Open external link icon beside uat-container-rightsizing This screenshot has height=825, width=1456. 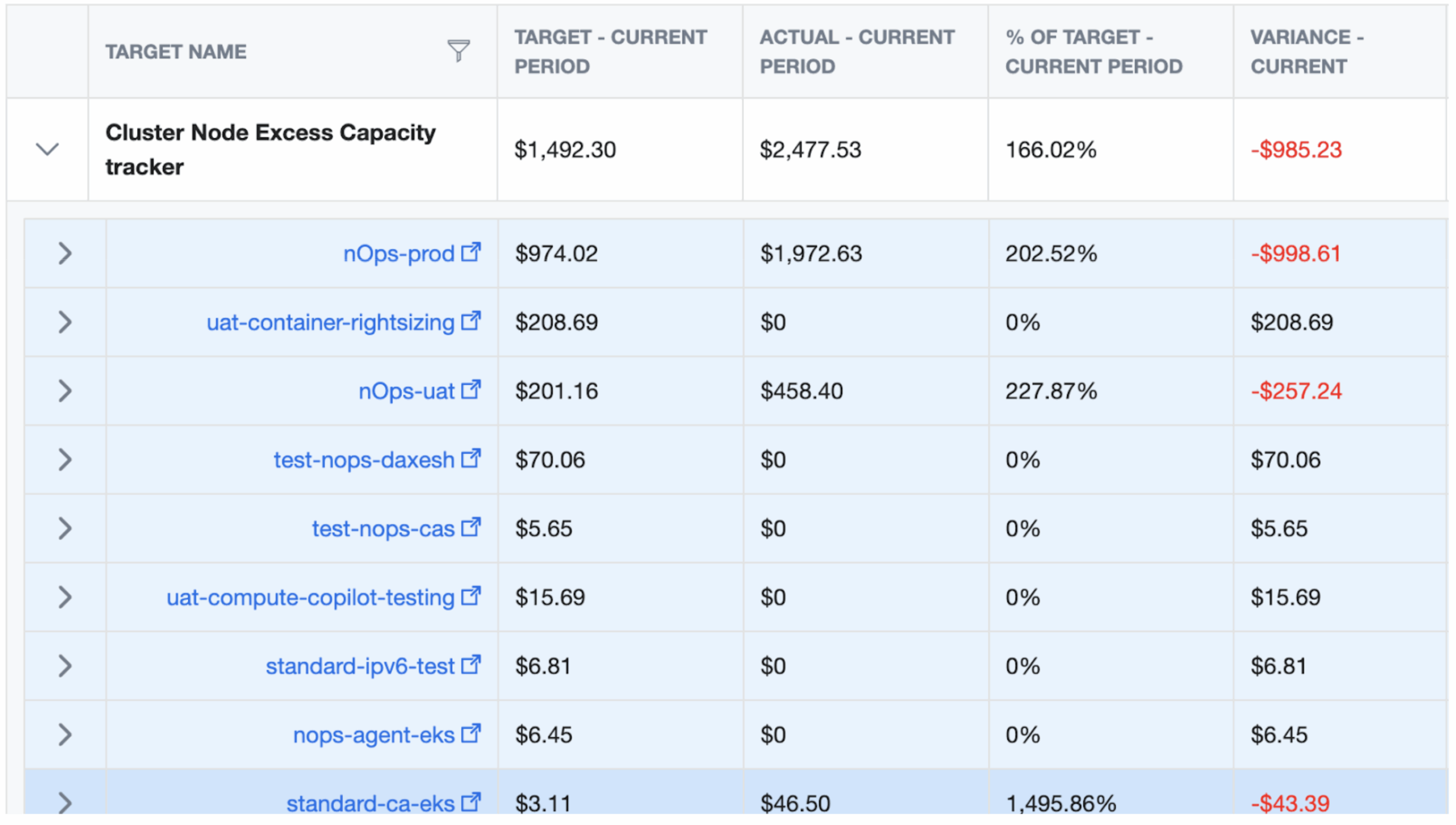(470, 321)
